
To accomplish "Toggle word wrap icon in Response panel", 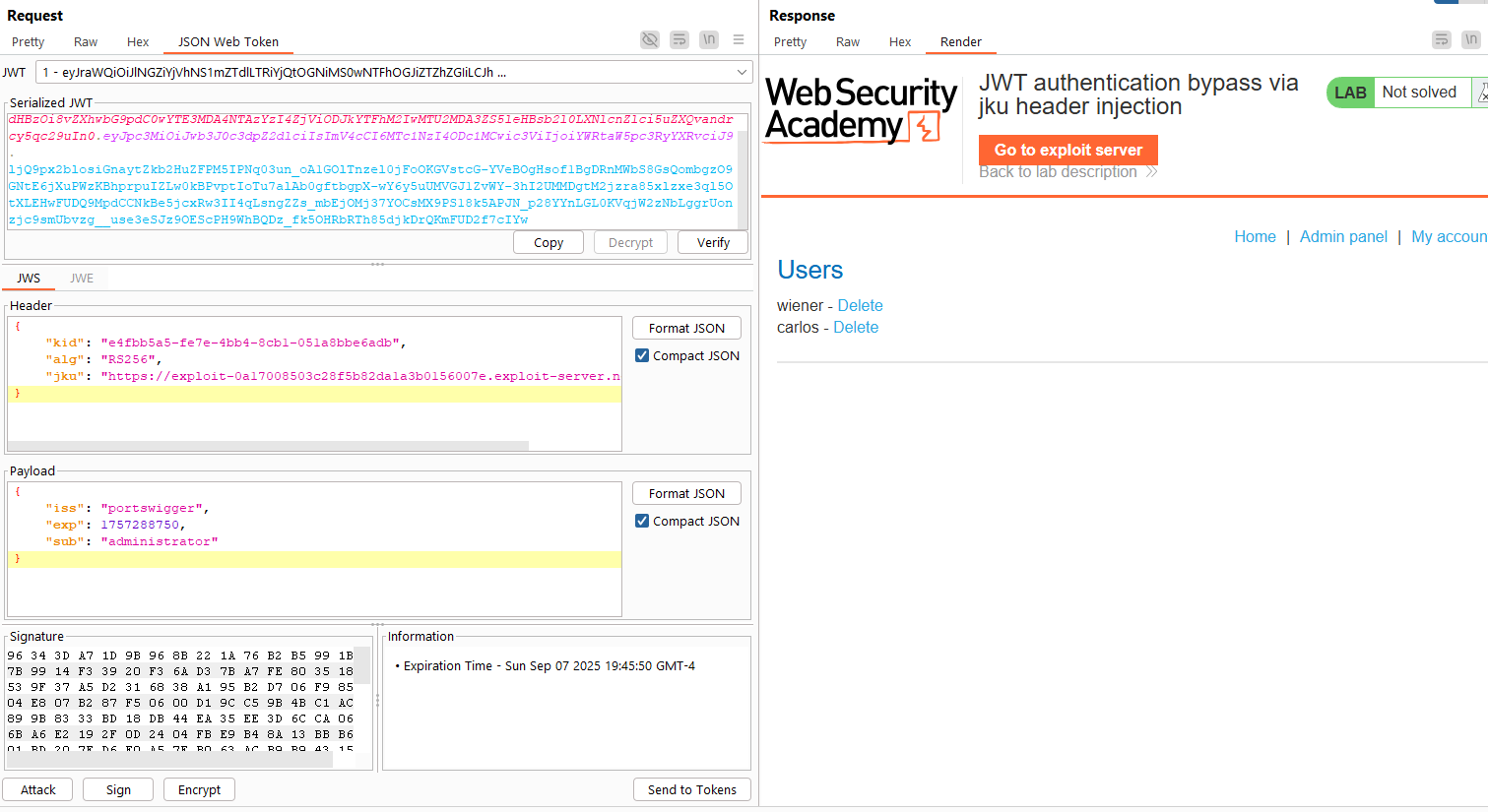I will (1442, 40).
